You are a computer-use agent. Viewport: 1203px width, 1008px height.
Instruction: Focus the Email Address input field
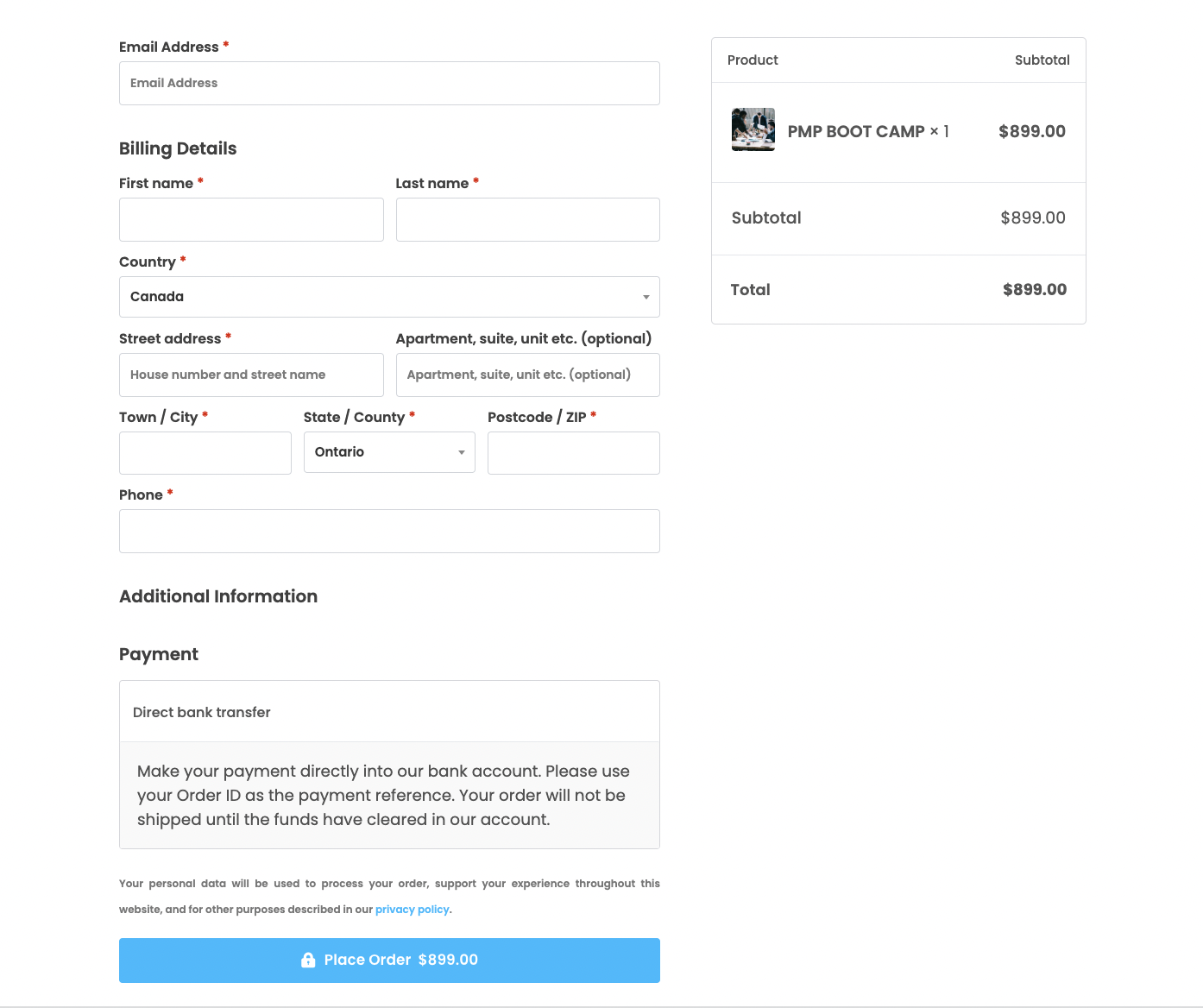coord(388,84)
